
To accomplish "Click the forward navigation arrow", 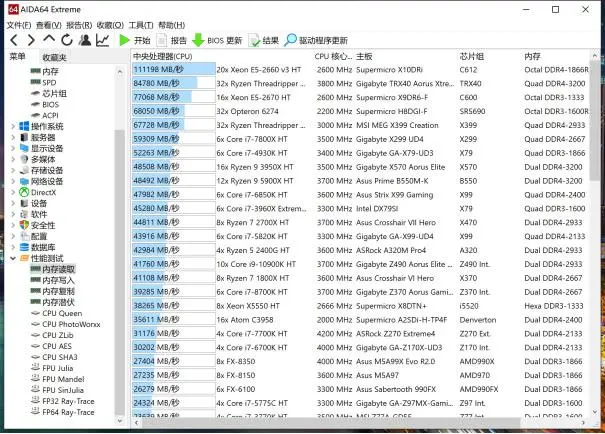I will click(31, 40).
